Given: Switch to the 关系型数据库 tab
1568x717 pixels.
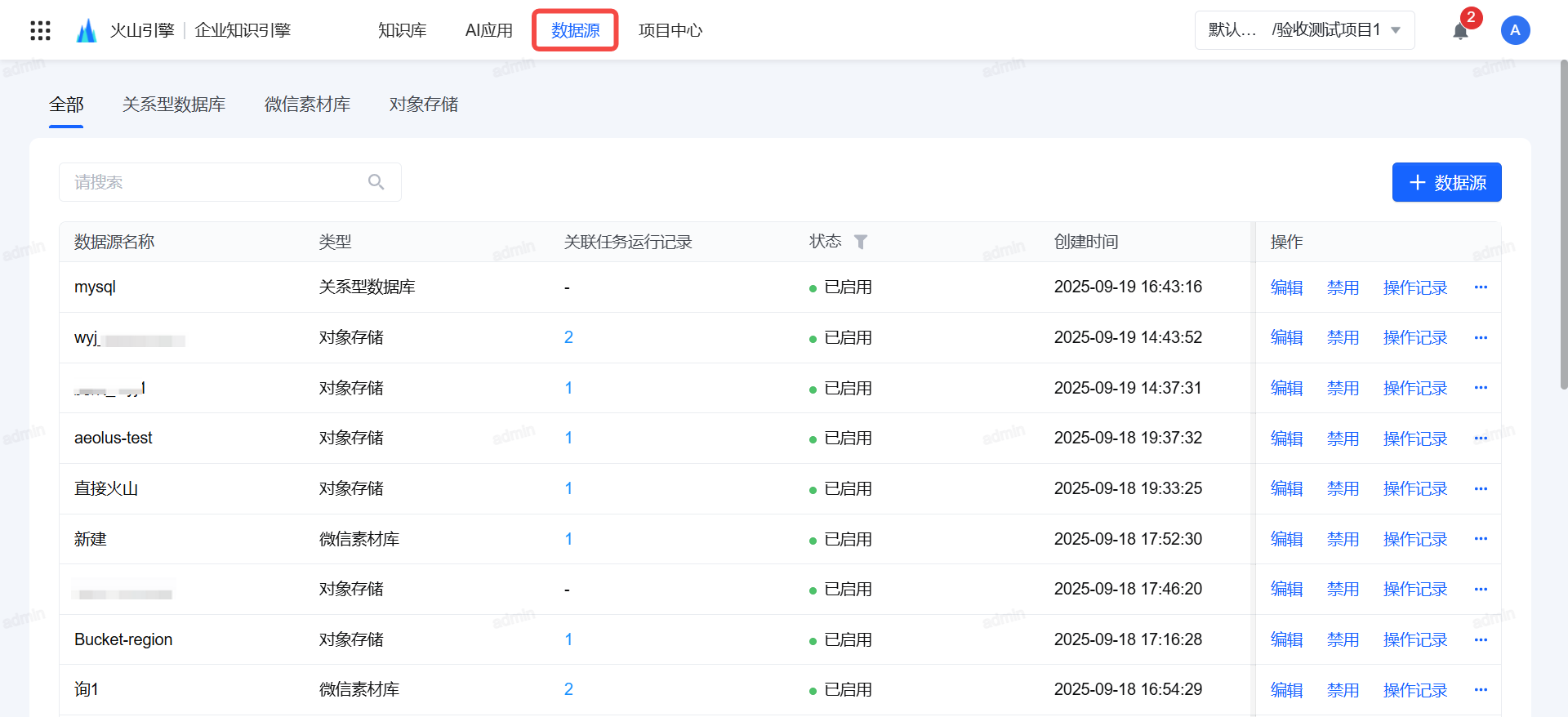Looking at the screenshot, I should 174,105.
